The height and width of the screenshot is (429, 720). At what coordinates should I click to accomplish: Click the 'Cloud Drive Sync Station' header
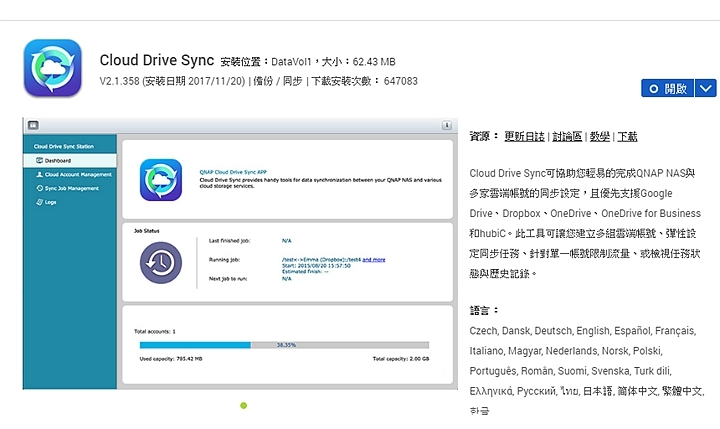64,147
